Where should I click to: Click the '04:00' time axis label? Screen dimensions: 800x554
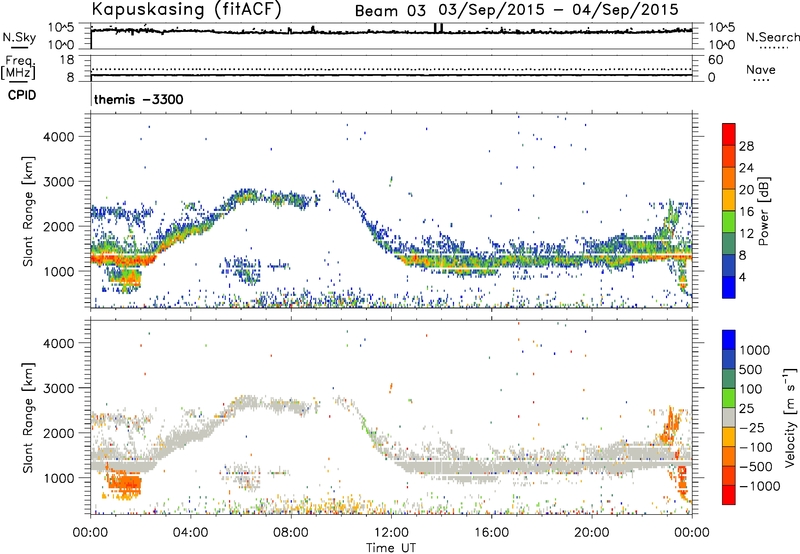[x=191, y=533]
